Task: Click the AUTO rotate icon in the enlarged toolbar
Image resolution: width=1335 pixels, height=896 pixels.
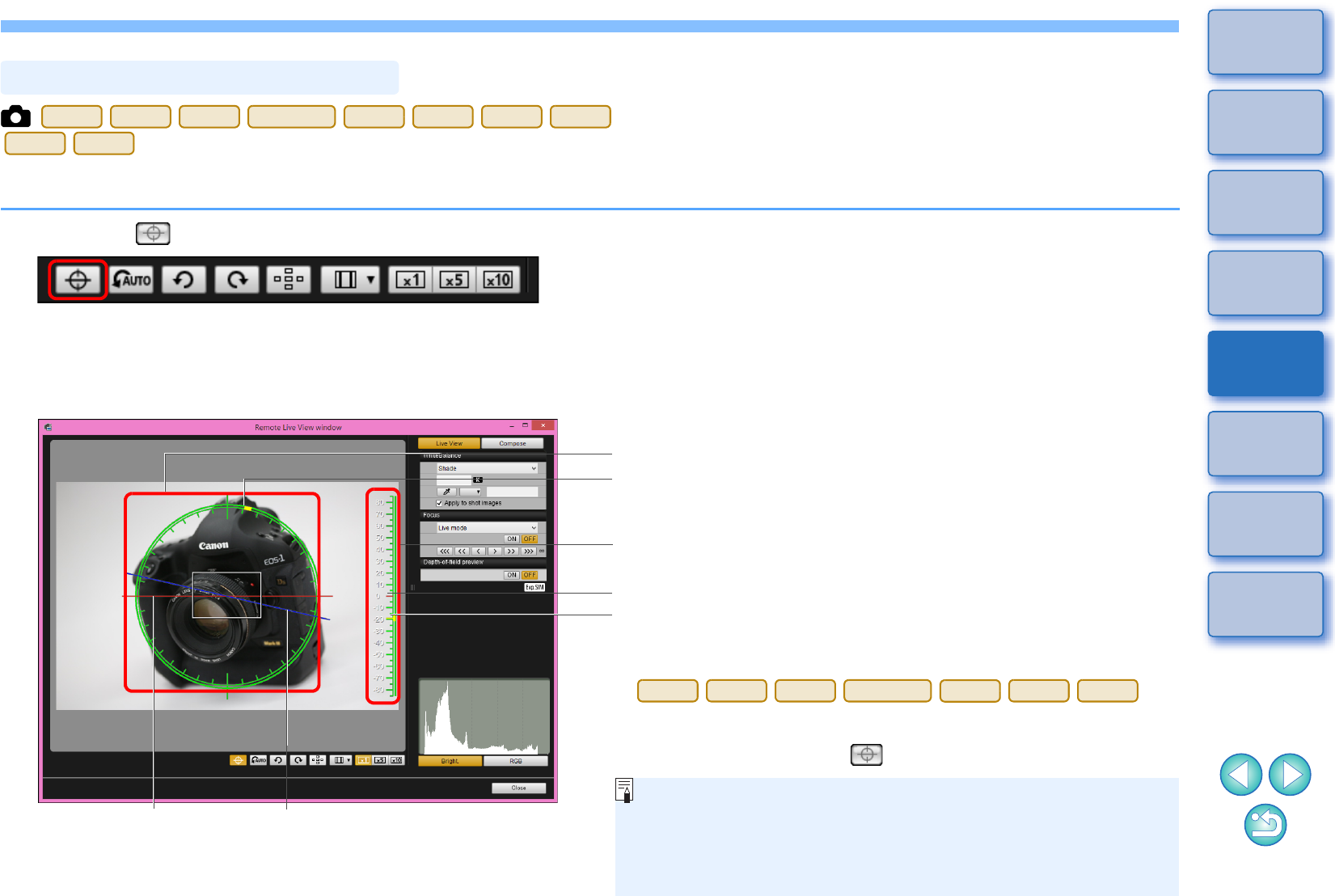Action: point(131,280)
